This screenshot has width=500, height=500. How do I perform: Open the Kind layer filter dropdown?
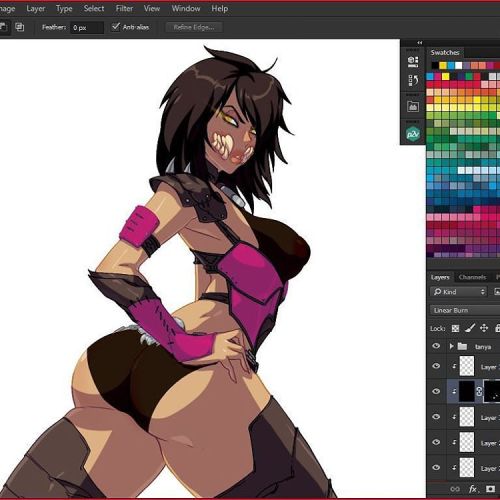click(458, 292)
